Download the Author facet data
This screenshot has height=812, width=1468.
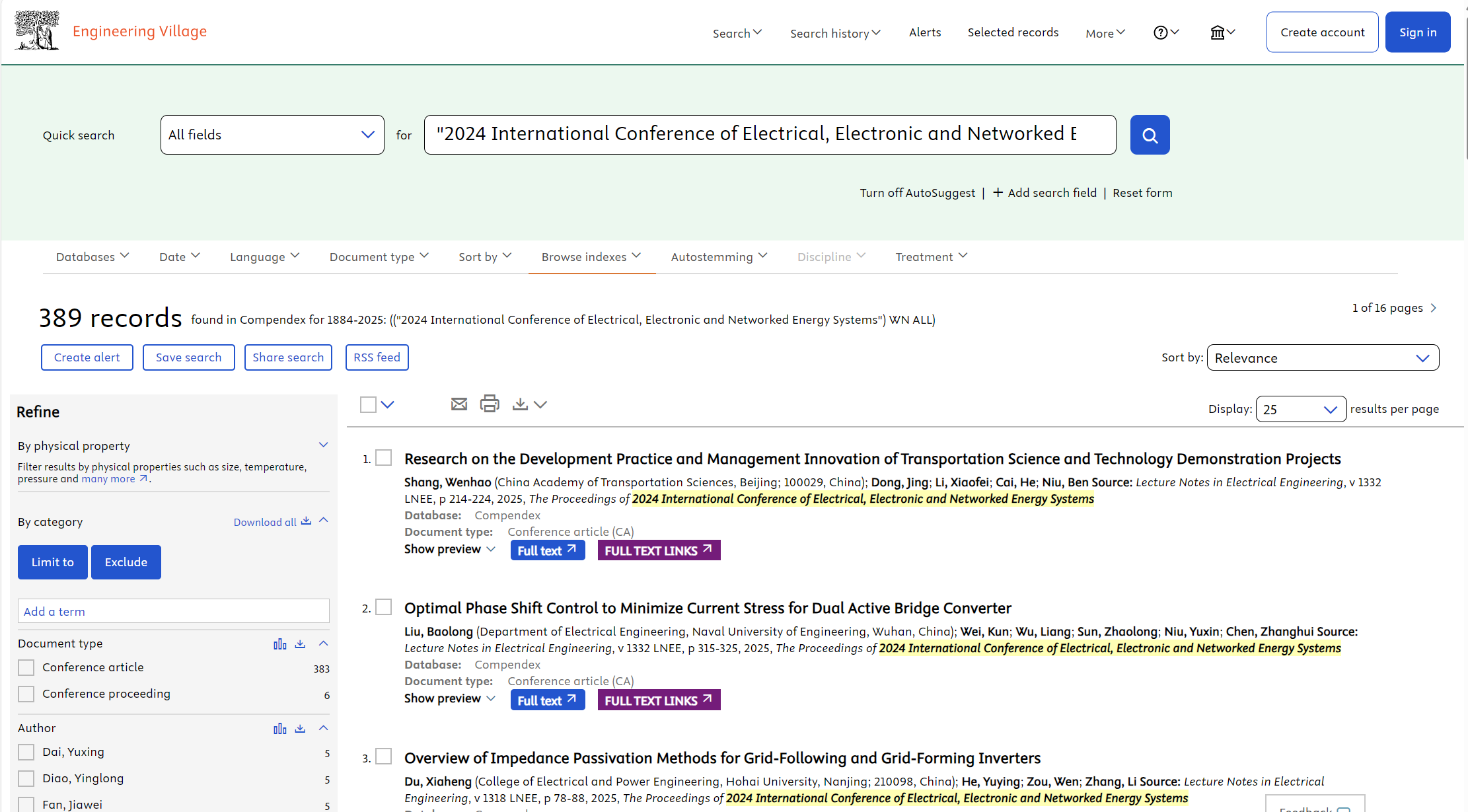coord(301,728)
